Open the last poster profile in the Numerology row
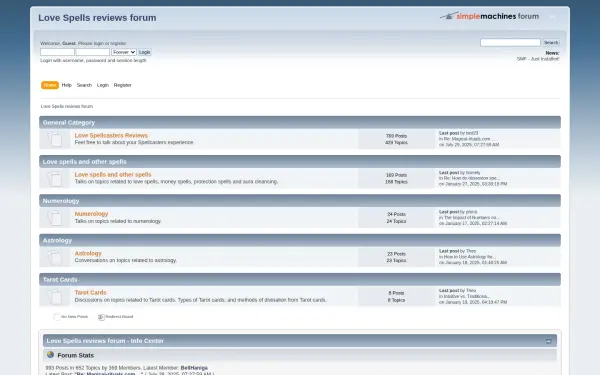 click(471, 212)
